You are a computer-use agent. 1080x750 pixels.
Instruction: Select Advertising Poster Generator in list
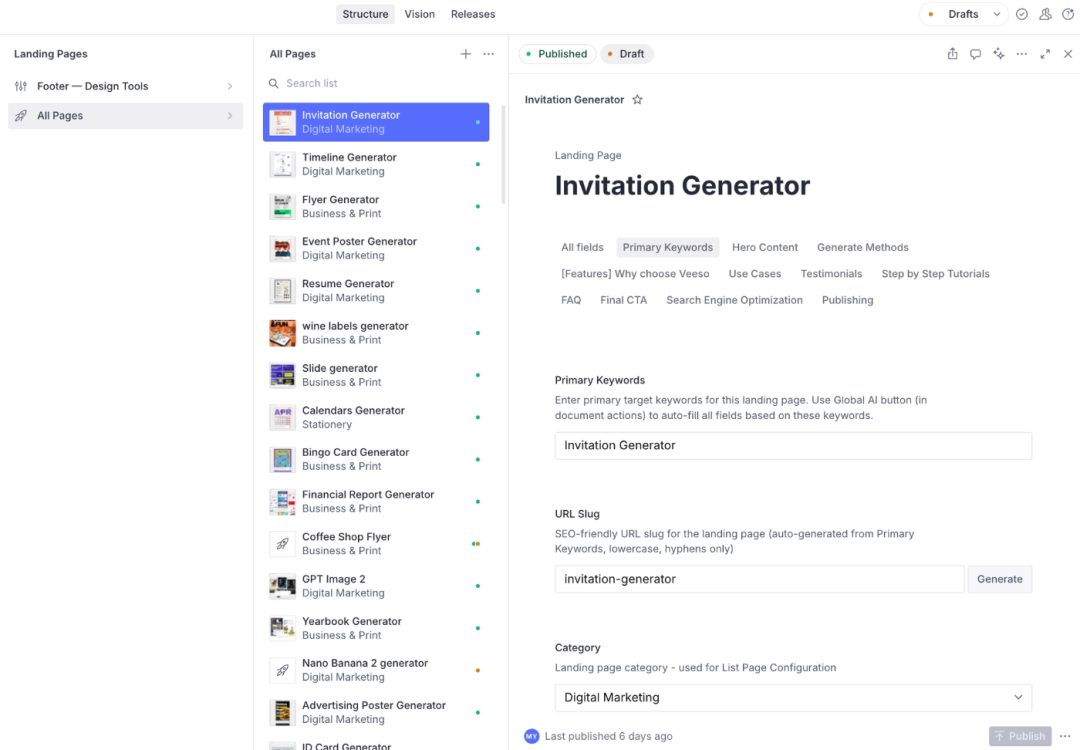point(376,712)
